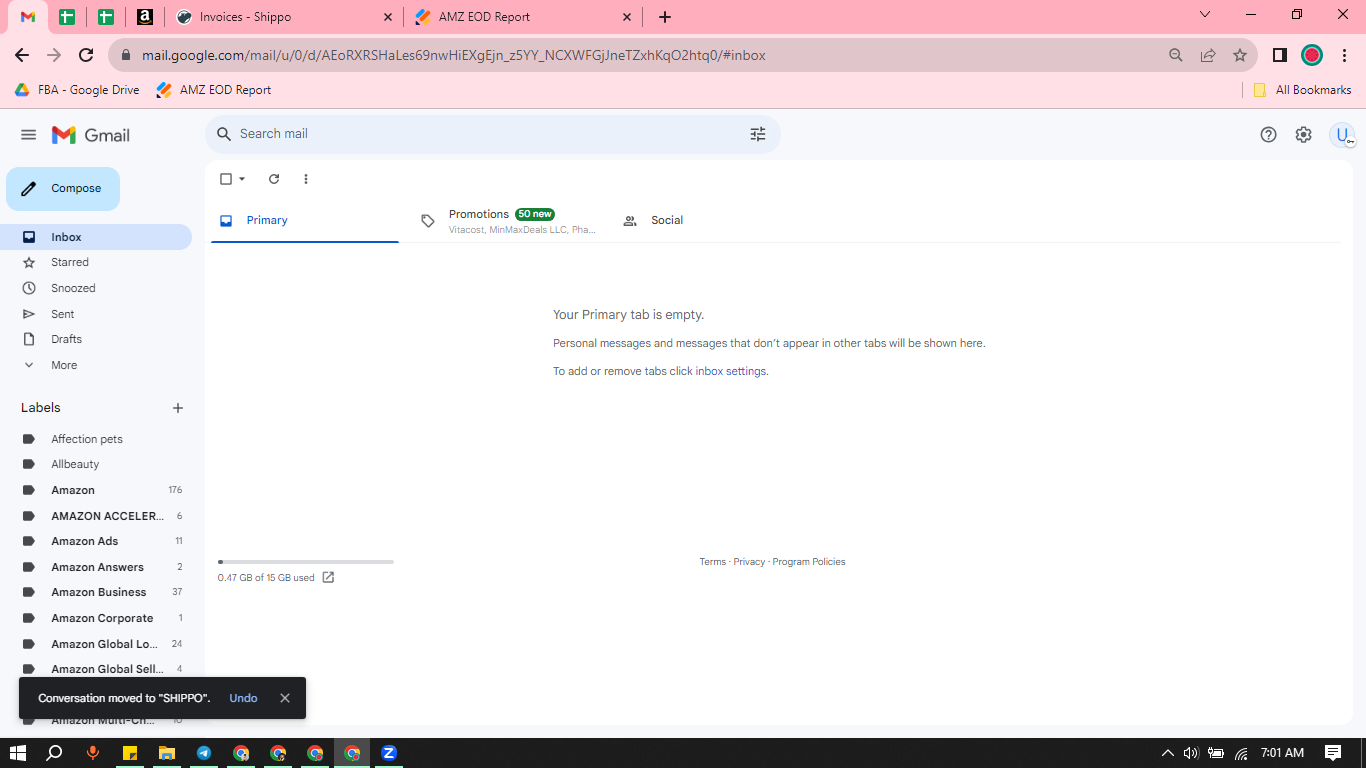
Task: Click the Compose button
Action: (63, 189)
